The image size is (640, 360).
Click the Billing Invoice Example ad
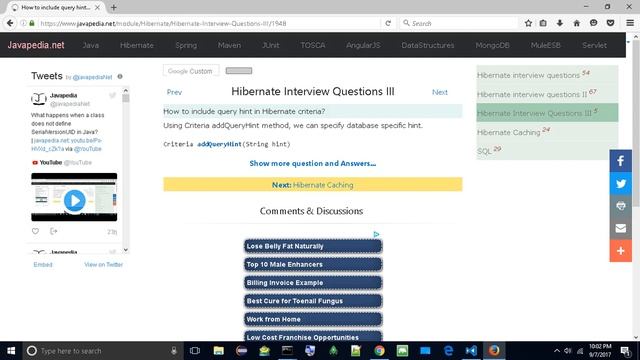[x=313, y=282]
